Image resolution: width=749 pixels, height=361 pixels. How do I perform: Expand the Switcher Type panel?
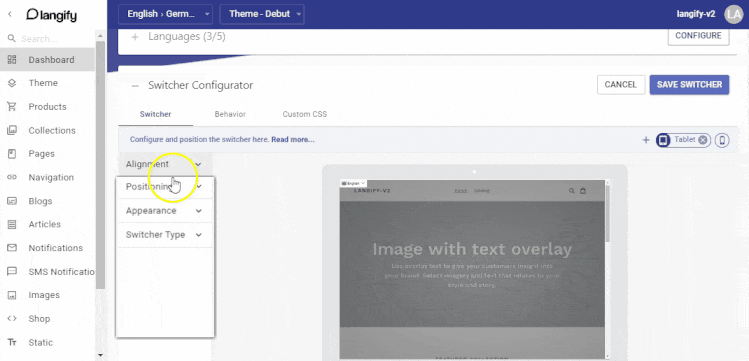[164, 234]
